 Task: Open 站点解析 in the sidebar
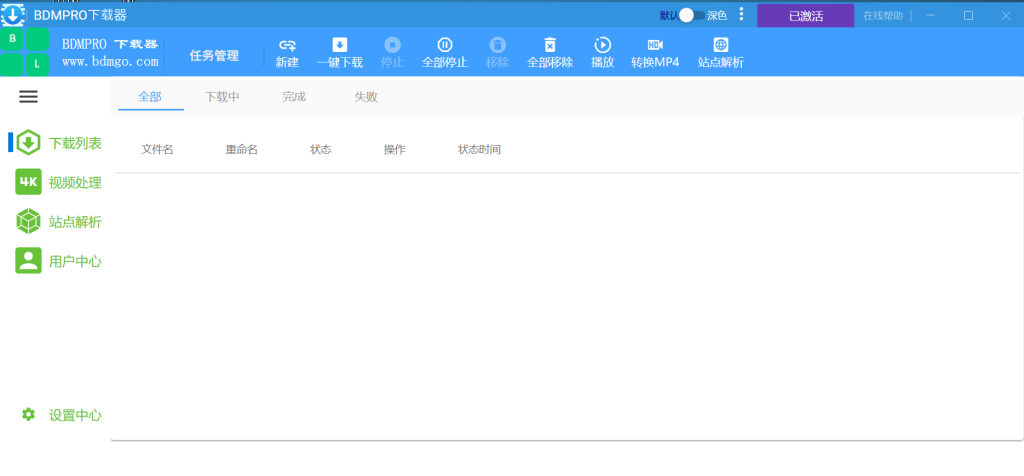click(59, 222)
